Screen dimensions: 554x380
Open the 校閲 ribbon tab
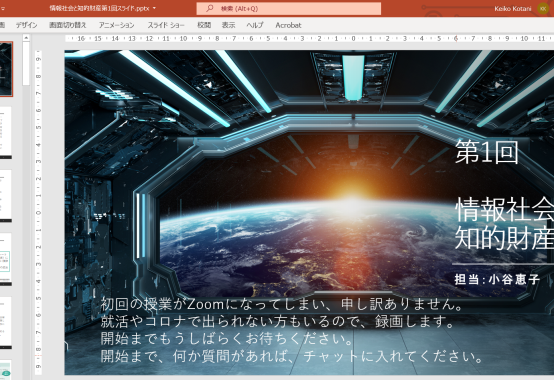[x=204, y=25]
